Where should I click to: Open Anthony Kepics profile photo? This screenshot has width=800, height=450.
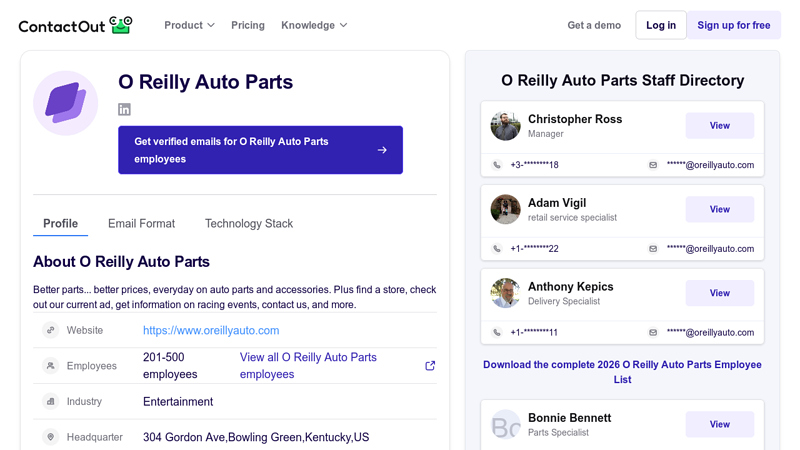click(x=506, y=293)
